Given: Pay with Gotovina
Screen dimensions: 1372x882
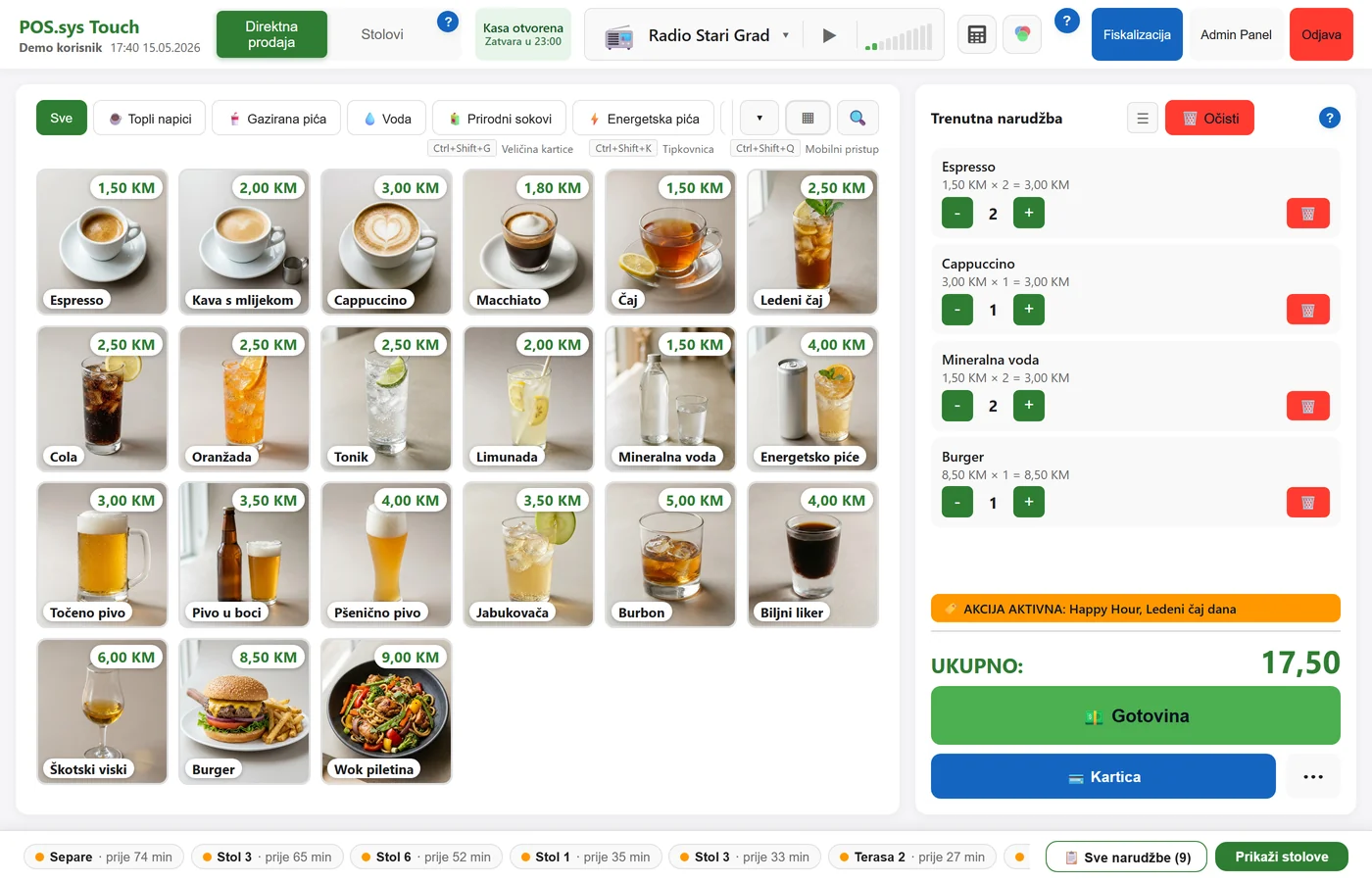Looking at the screenshot, I should click(1136, 715).
